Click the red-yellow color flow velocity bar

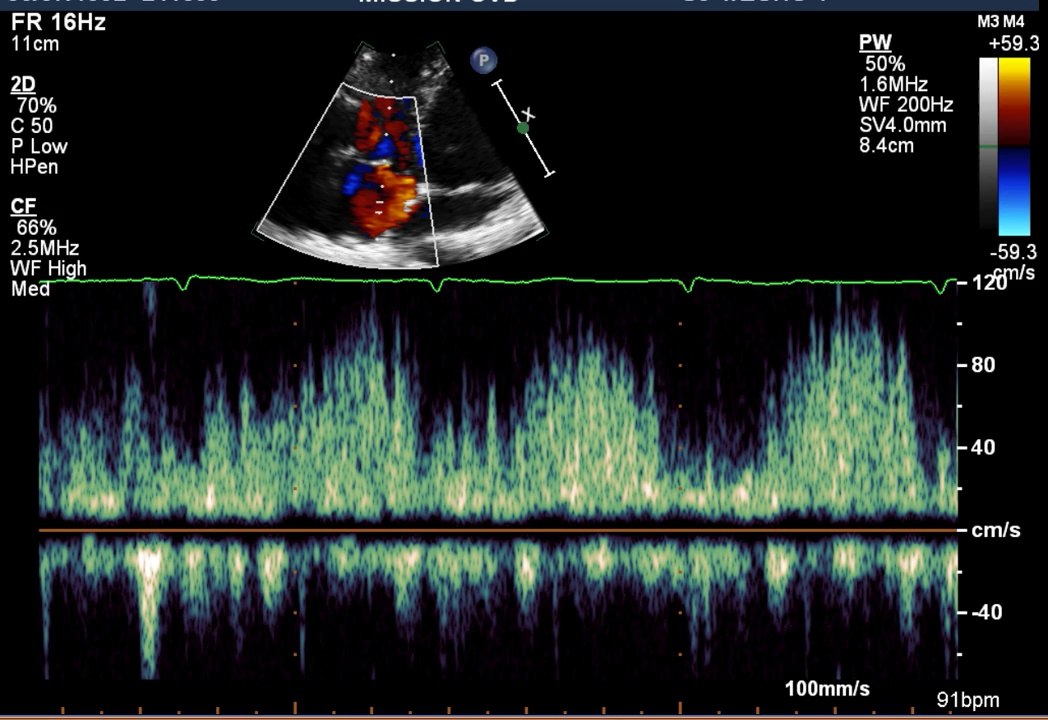coord(1014,102)
